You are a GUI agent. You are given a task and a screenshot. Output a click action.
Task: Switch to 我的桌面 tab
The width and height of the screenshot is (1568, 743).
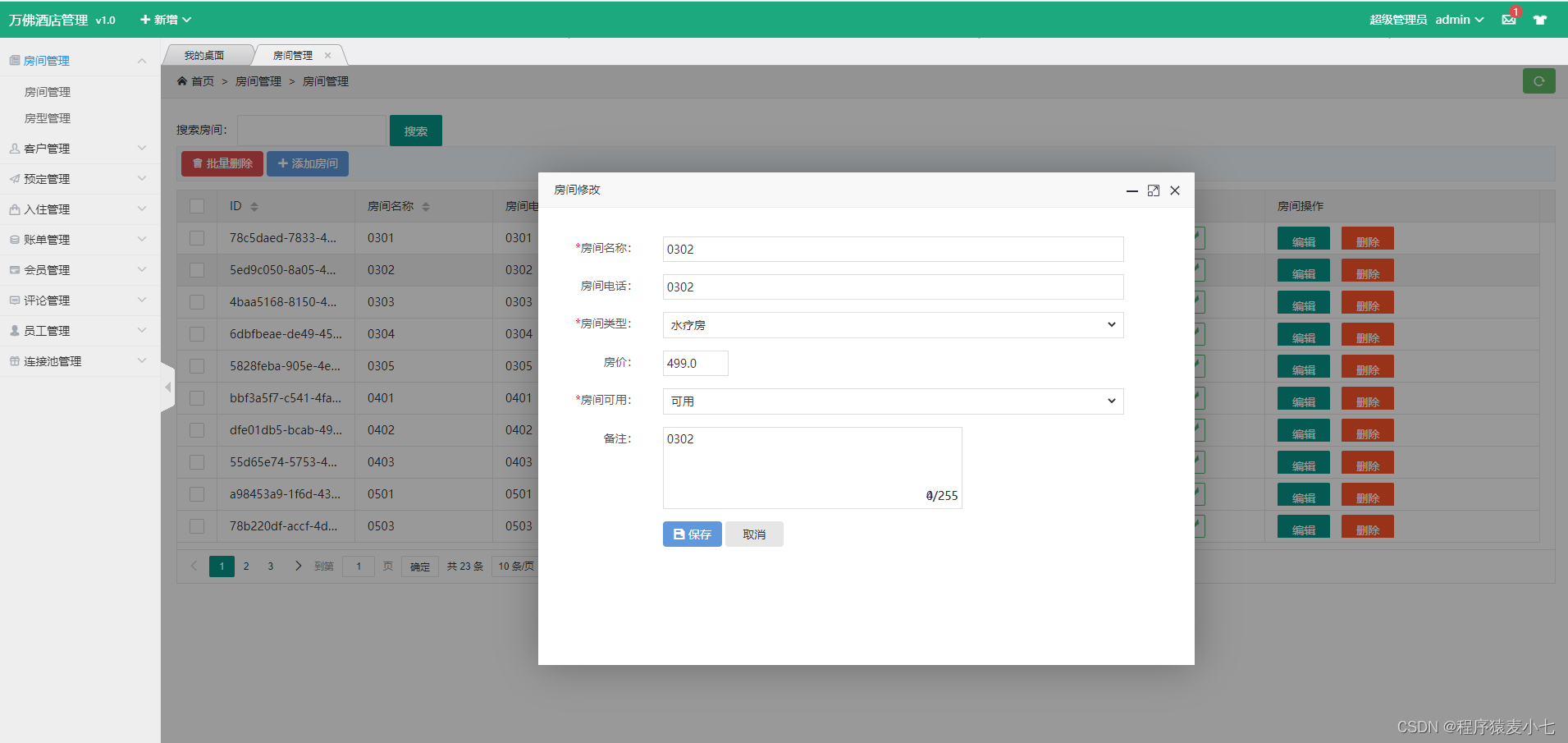pyautogui.click(x=205, y=56)
